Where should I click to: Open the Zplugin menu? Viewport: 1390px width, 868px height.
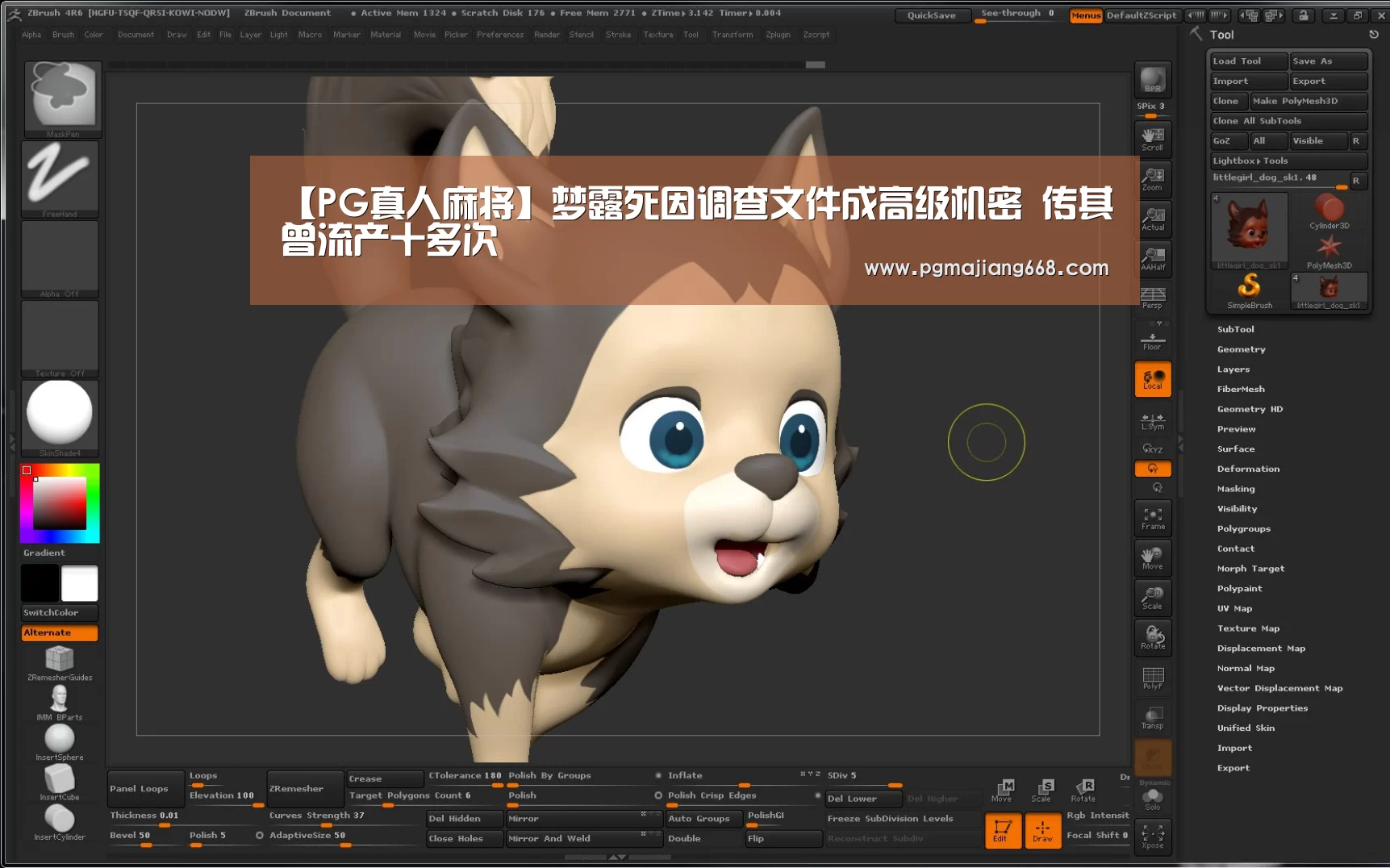(x=778, y=35)
